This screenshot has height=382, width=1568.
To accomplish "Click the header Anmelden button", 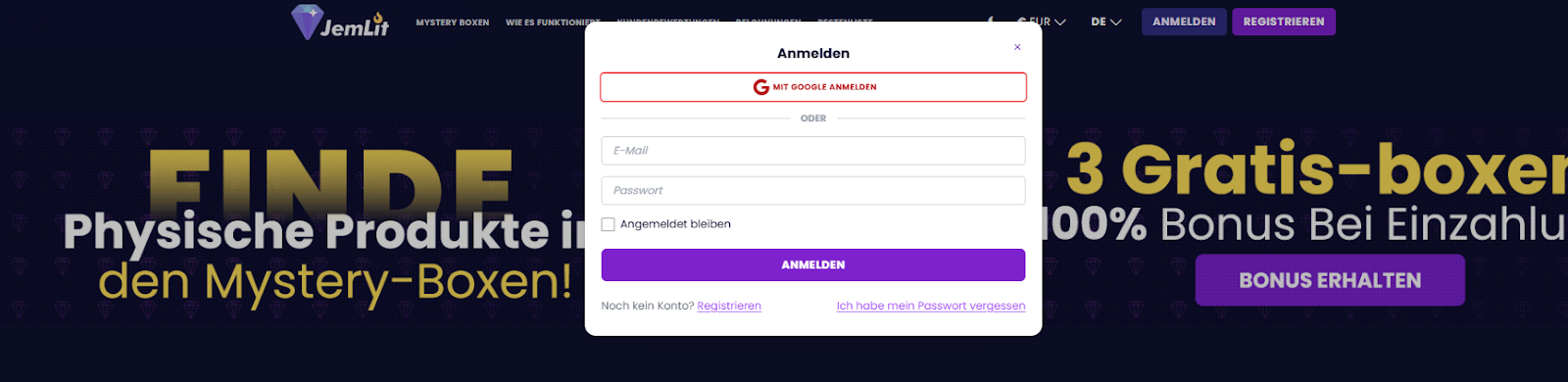I will (1184, 22).
